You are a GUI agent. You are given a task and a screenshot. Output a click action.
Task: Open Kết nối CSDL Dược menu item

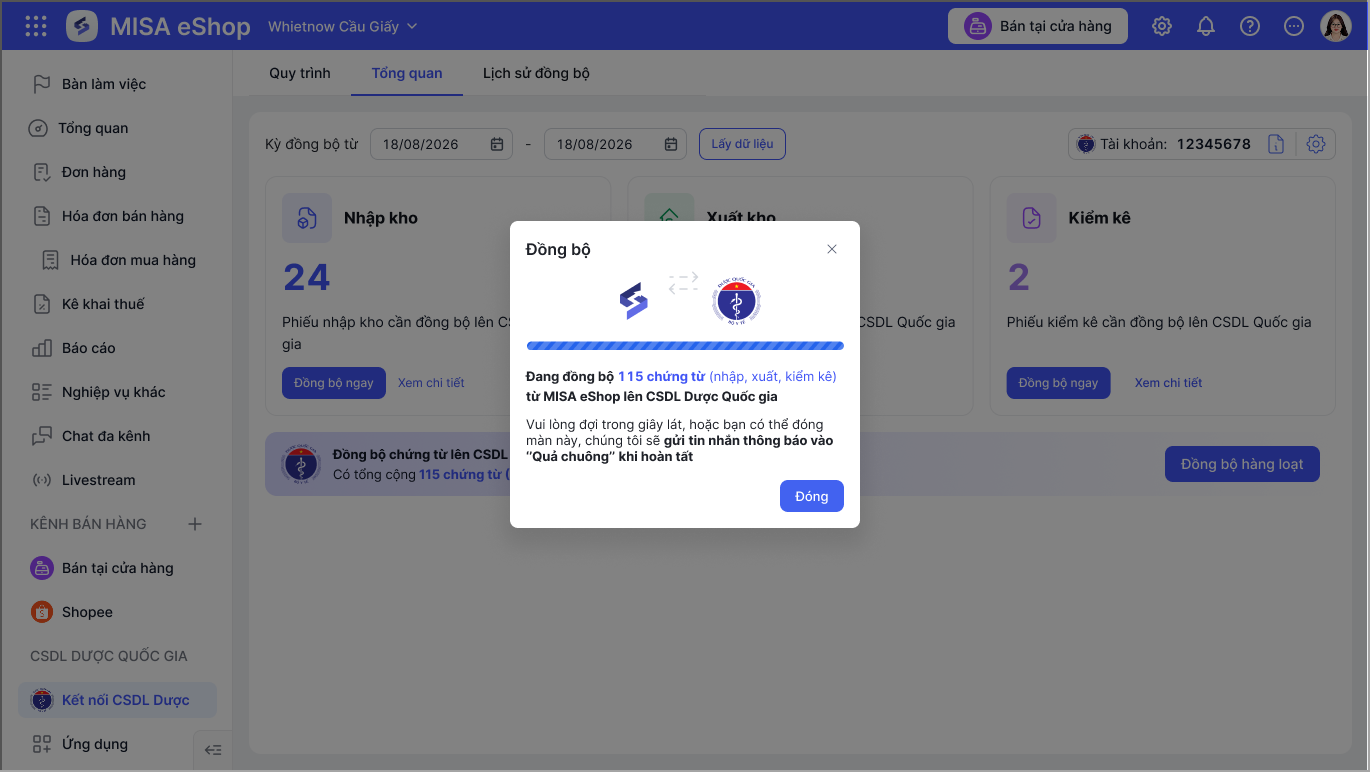(117, 700)
